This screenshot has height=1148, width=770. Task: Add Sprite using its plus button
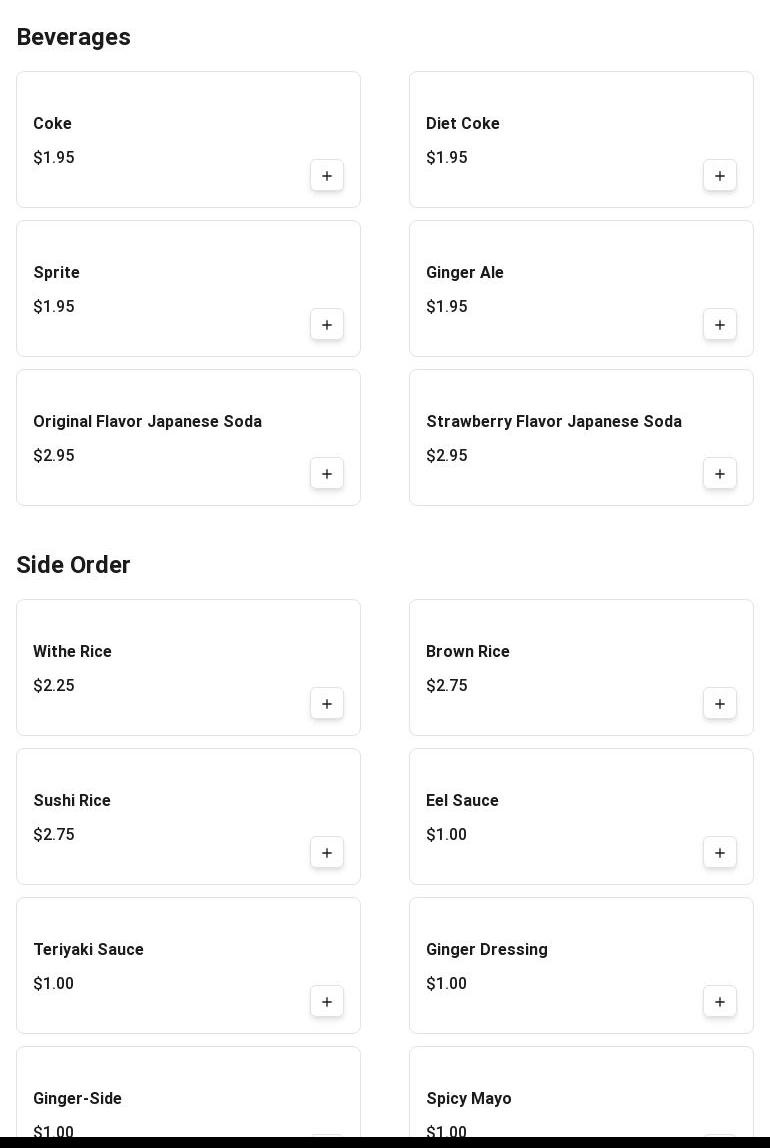pyautogui.click(x=327, y=325)
